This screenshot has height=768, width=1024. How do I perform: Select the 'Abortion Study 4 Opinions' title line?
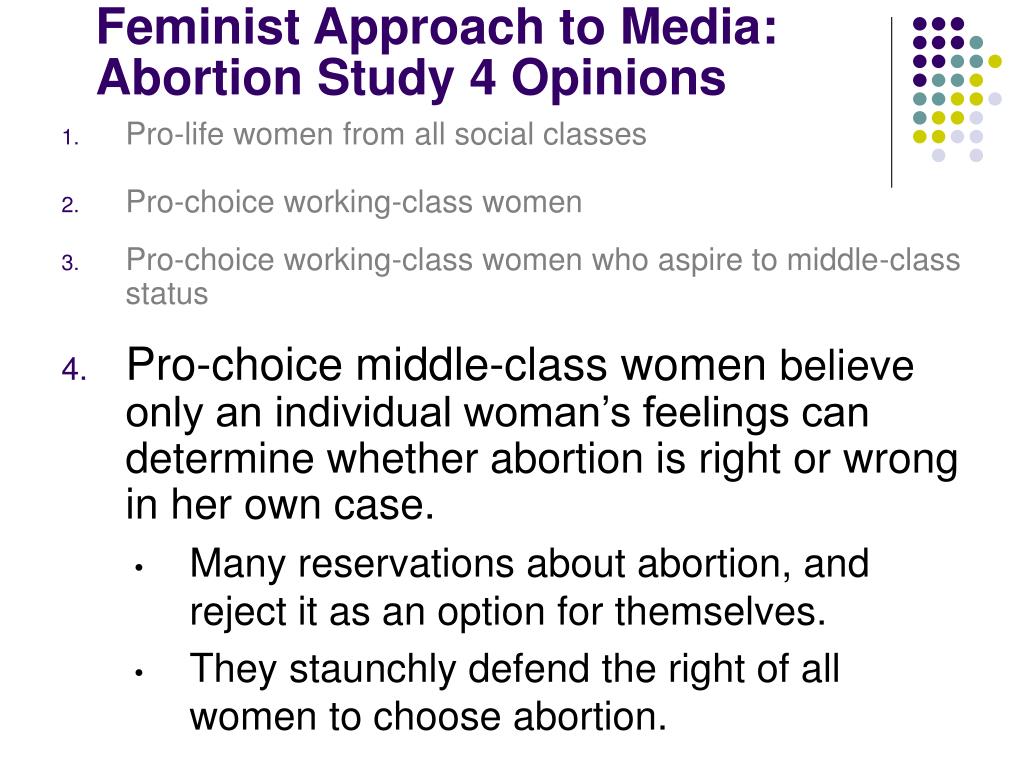pos(411,78)
